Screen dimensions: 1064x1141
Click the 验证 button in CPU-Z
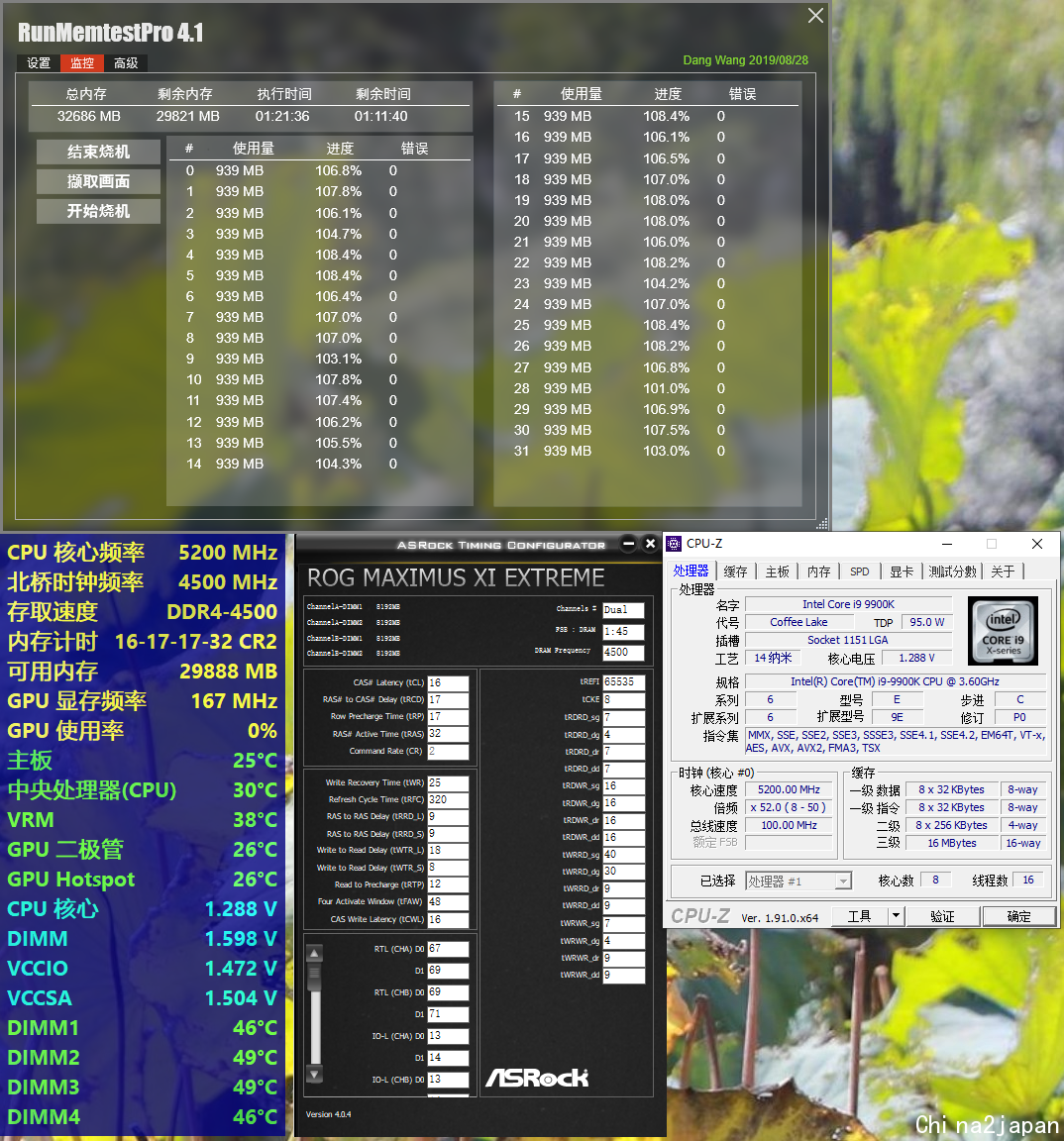942,916
